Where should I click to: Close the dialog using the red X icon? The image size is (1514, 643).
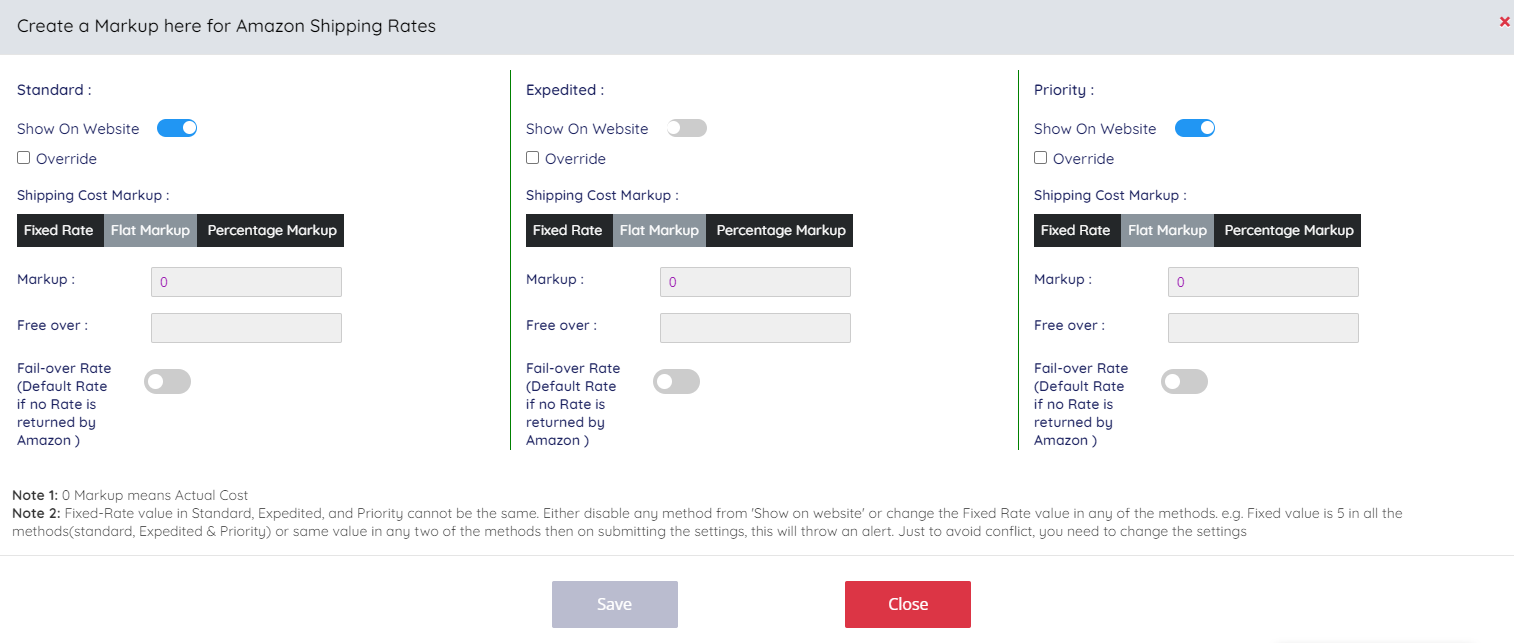[1504, 21]
